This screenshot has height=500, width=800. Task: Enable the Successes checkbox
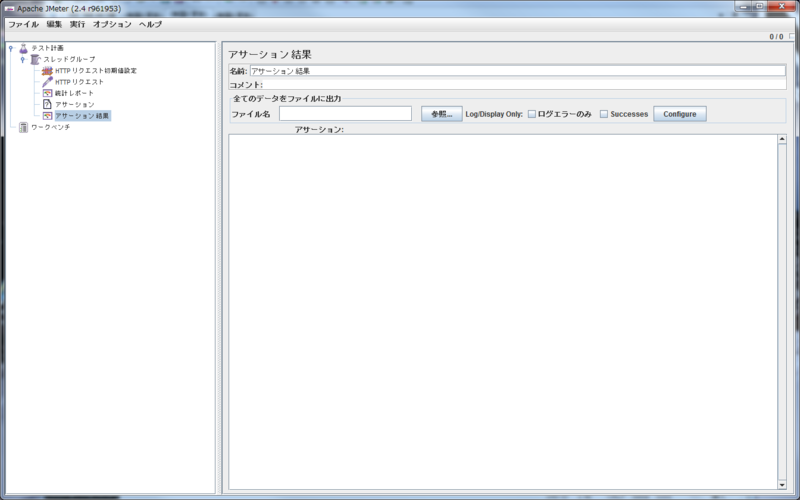point(604,114)
